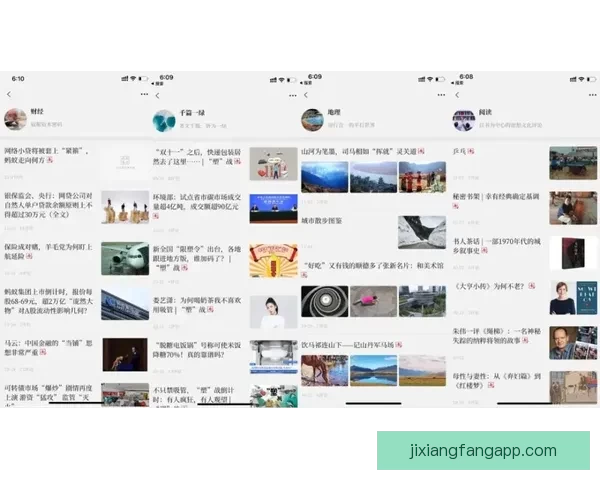Open the yellow poster thumbnail beside 限塑令 article
The image size is (600, 480).
(x=273, y=260)
